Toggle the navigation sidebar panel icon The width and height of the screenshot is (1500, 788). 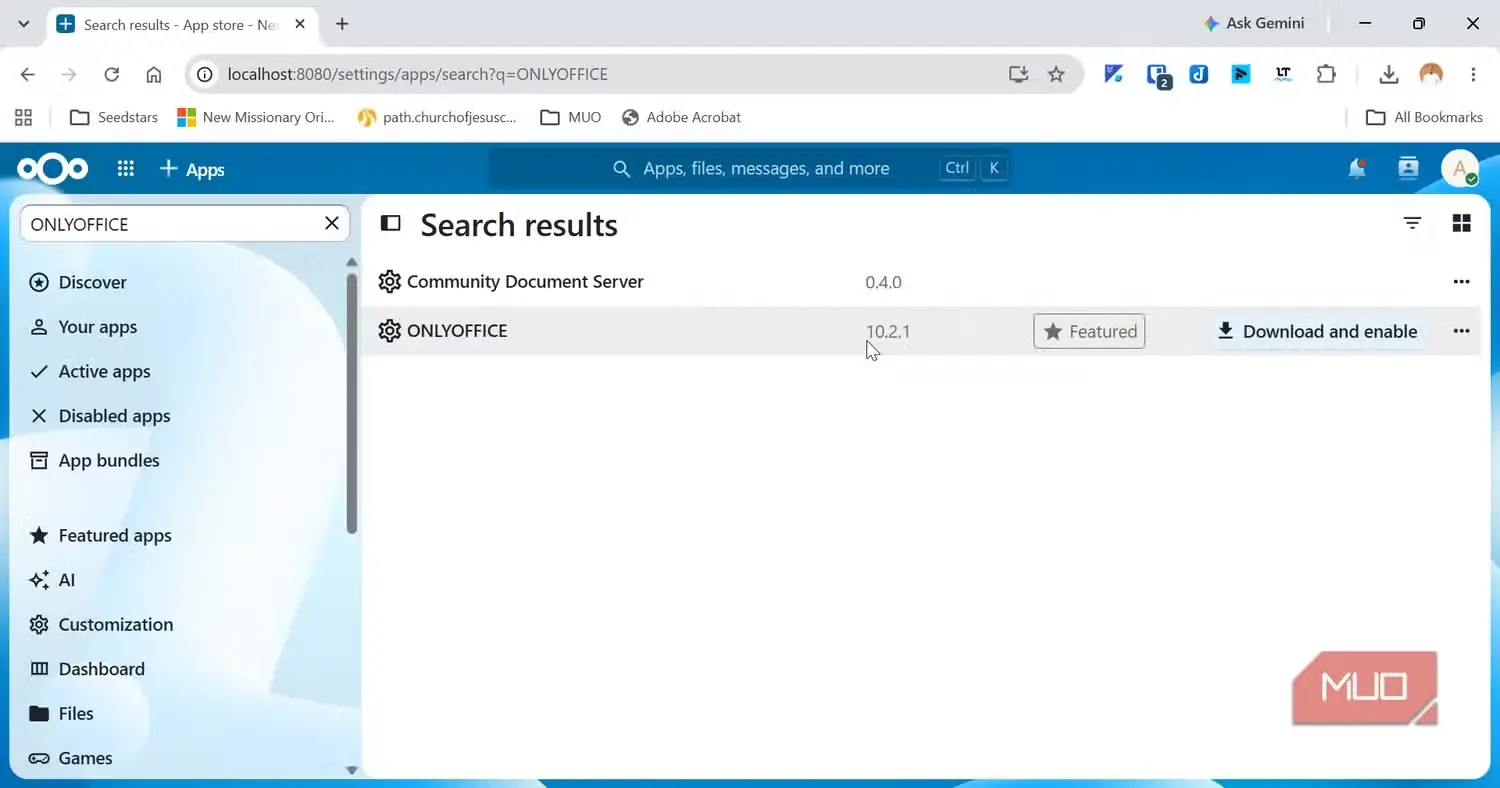tap(391, 224)
